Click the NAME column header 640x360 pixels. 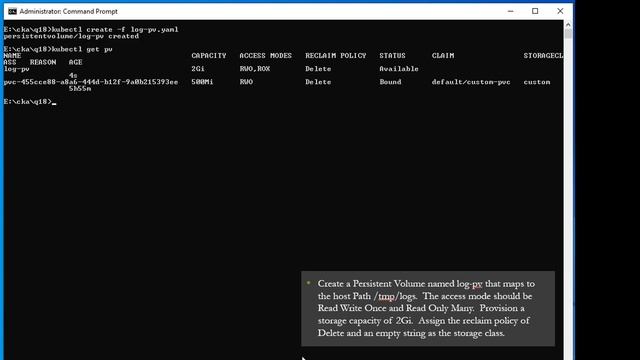pos(12,56)
